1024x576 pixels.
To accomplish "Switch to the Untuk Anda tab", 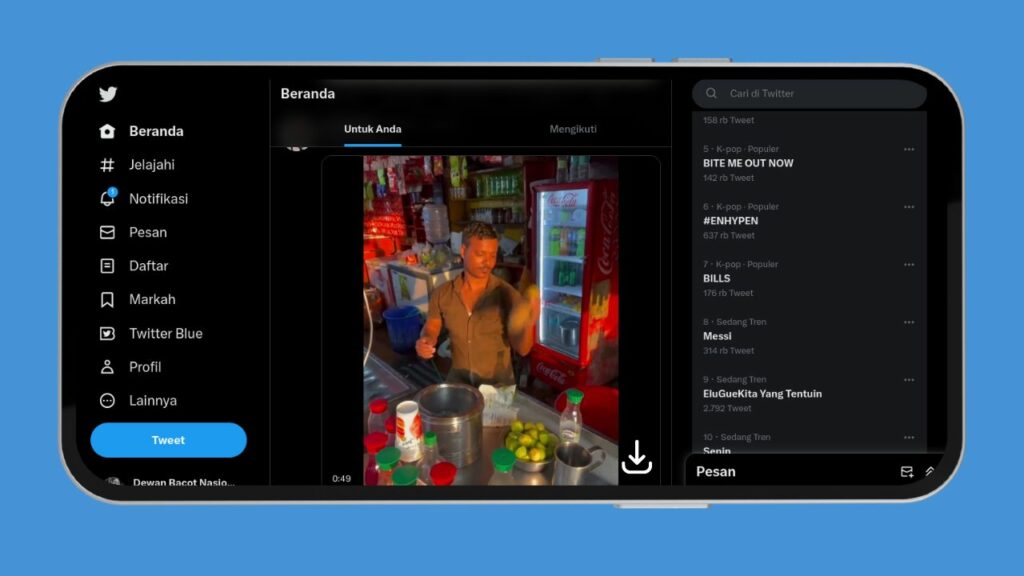I will point(372,129).
